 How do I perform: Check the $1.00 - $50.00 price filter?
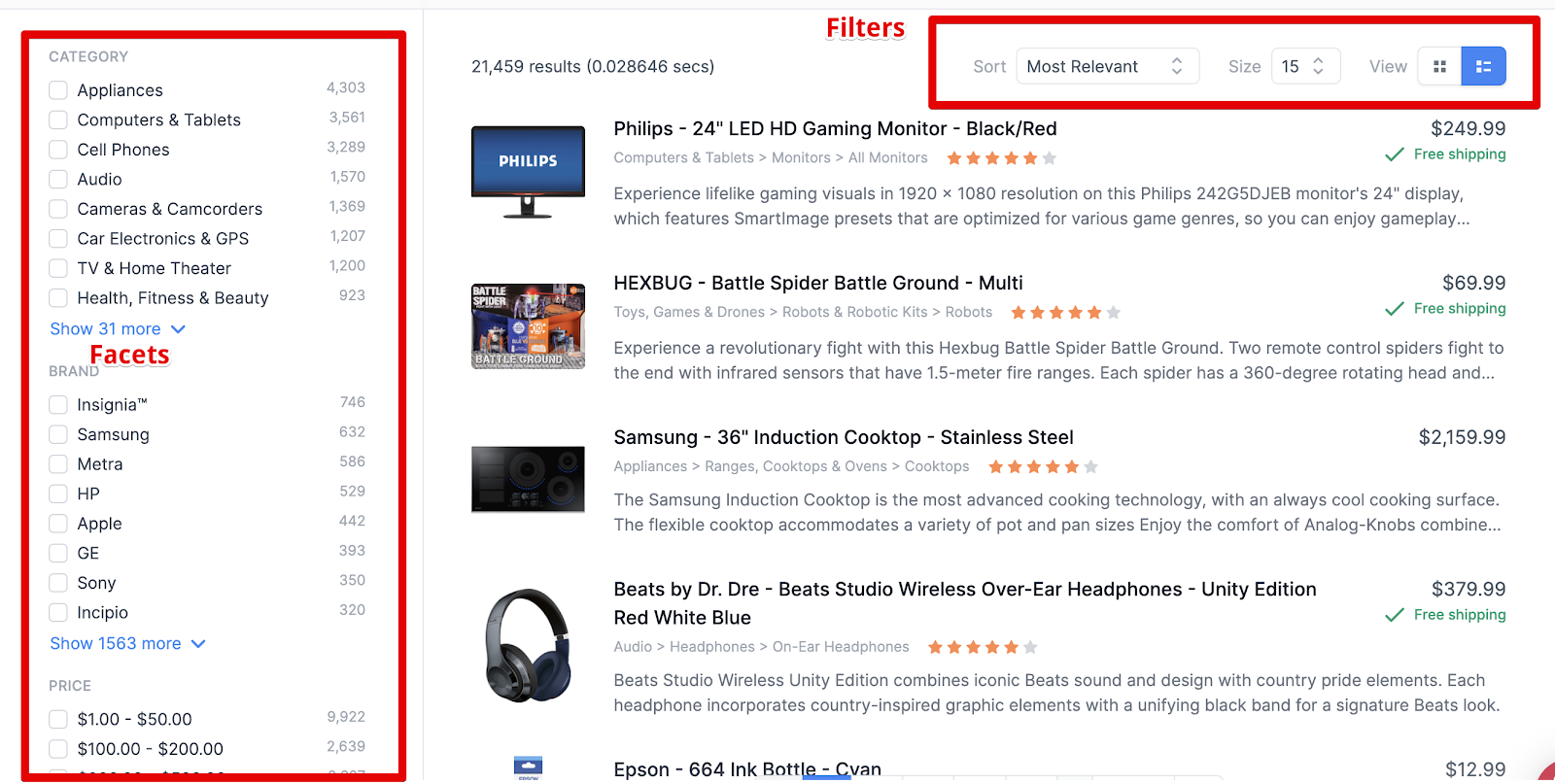pos(58,720)
